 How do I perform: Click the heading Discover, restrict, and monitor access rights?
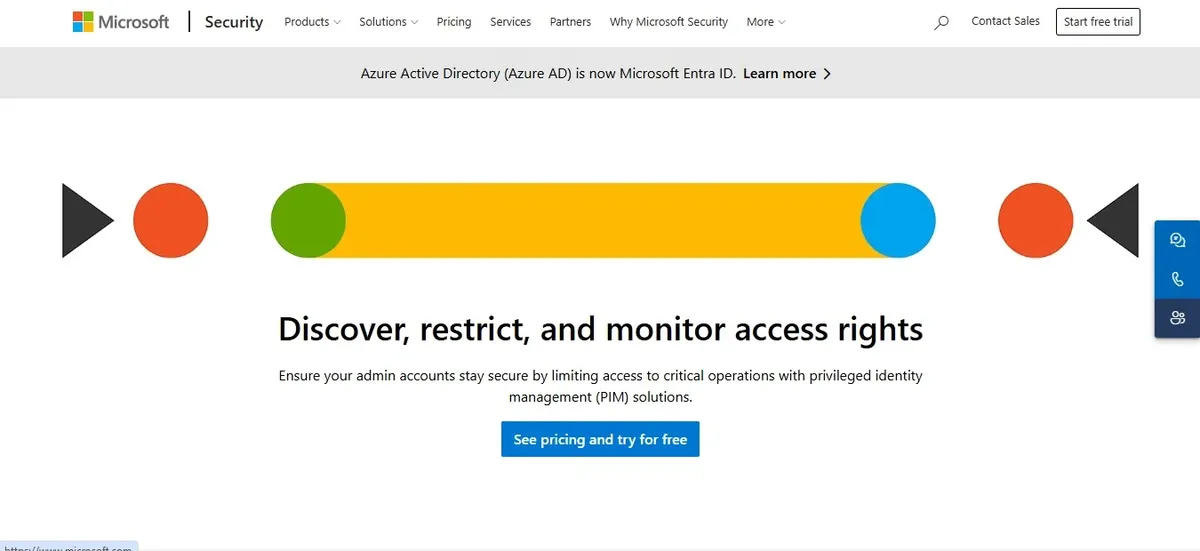pyautogui.click(x=600, y=329)
